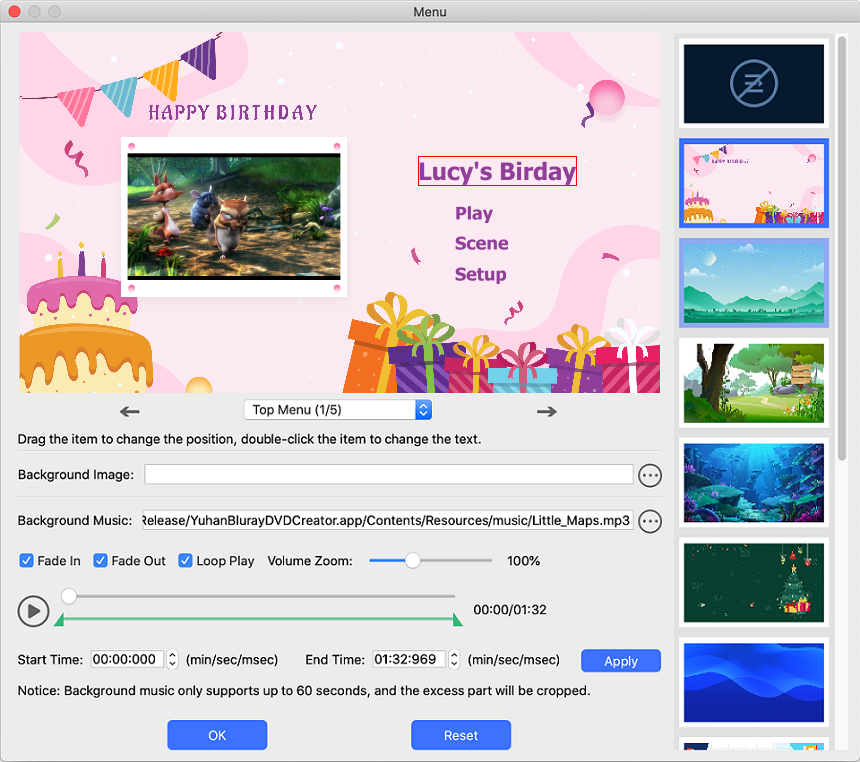Click the Volume Zoom slider handle

(x=412, y=561)
